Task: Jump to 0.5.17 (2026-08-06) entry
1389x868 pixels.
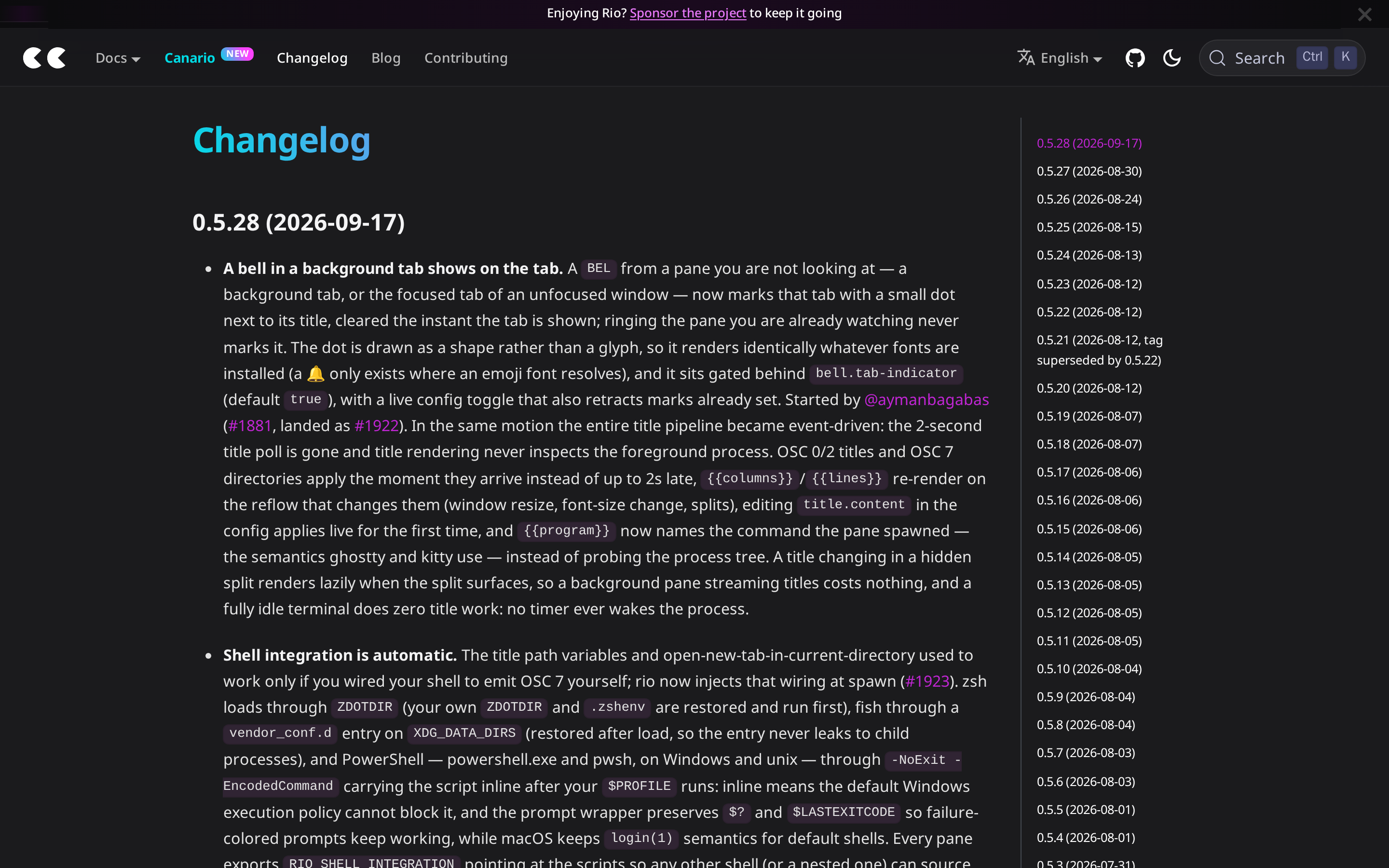Action: [1089, 472]
